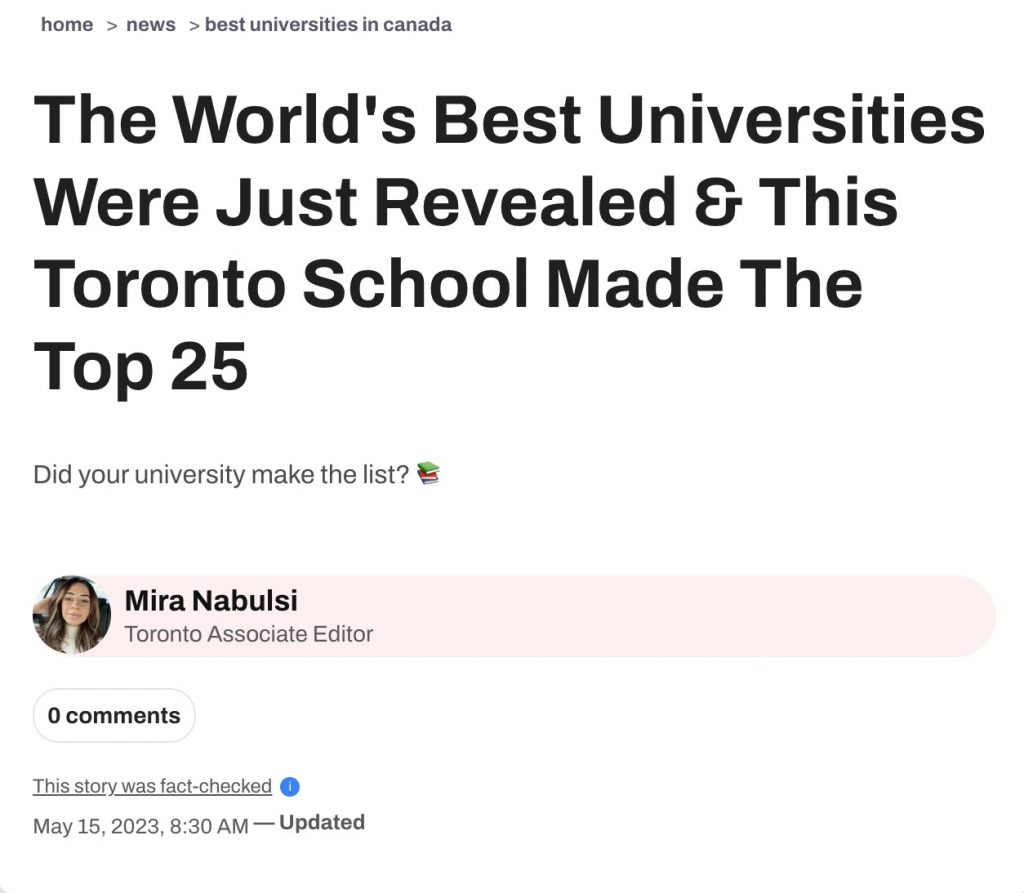Screen dimensions: 1024x893
Task: Click the Toronto Associate Editor title
Action: click(248, 634)
